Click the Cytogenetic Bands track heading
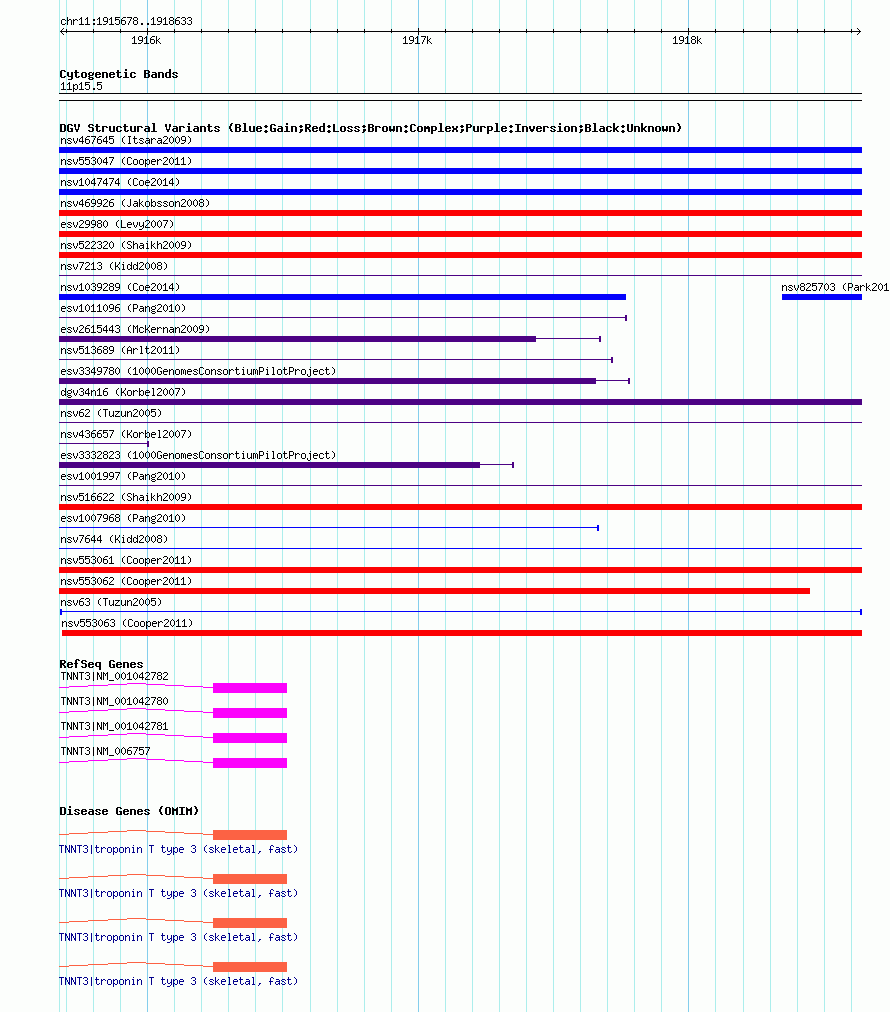 (x=119, y=74)
